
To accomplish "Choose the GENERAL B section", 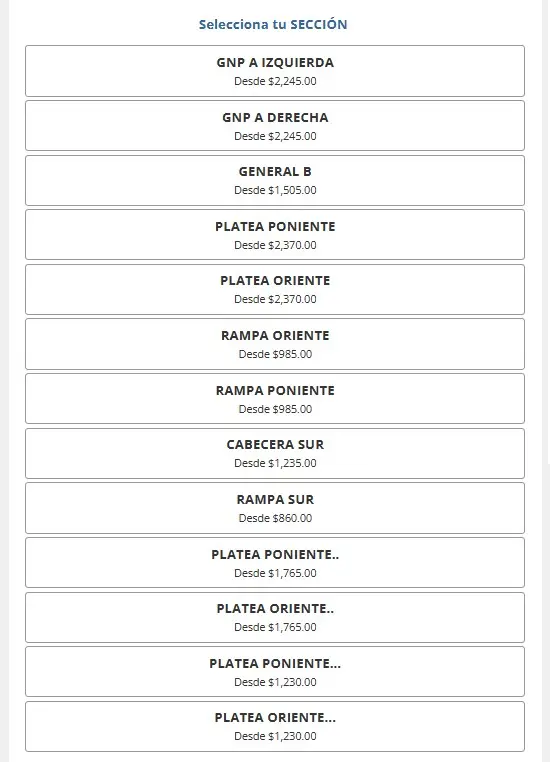I will click(275, 180).
